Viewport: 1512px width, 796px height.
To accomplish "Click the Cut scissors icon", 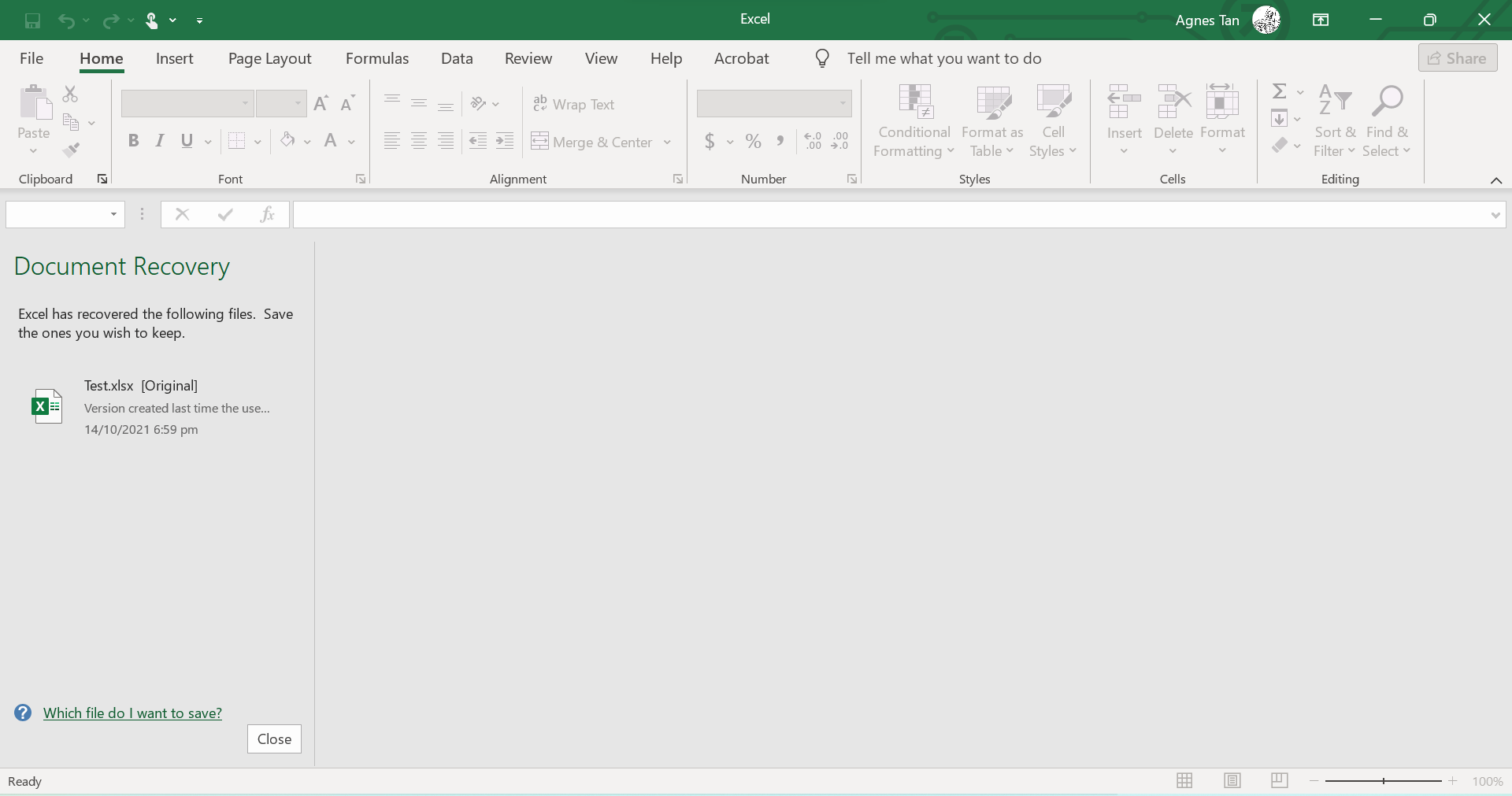I will (70, 94).
